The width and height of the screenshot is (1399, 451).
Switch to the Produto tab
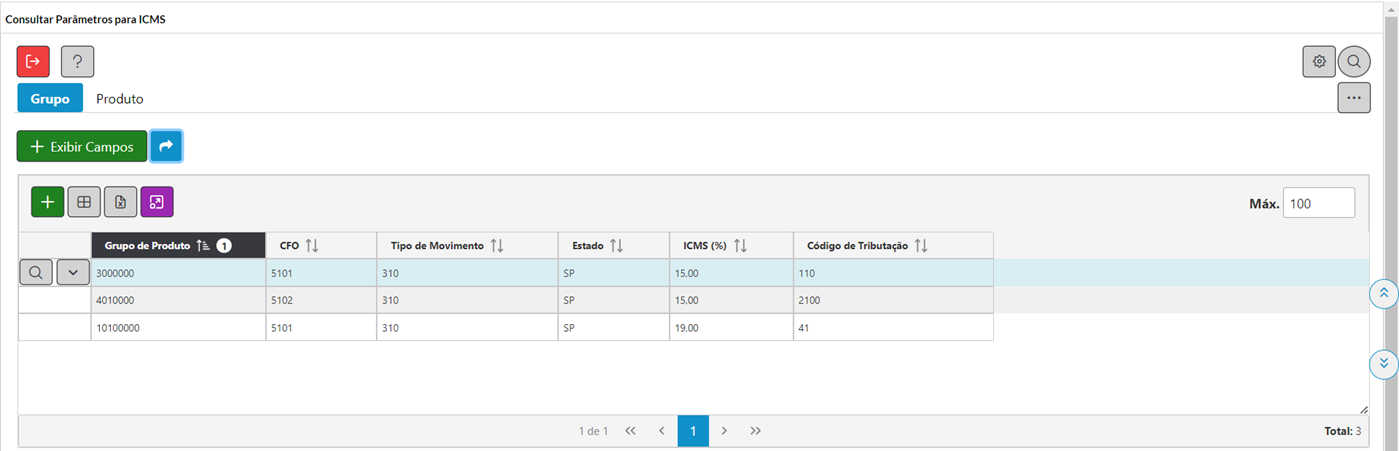tap(120, 99)
